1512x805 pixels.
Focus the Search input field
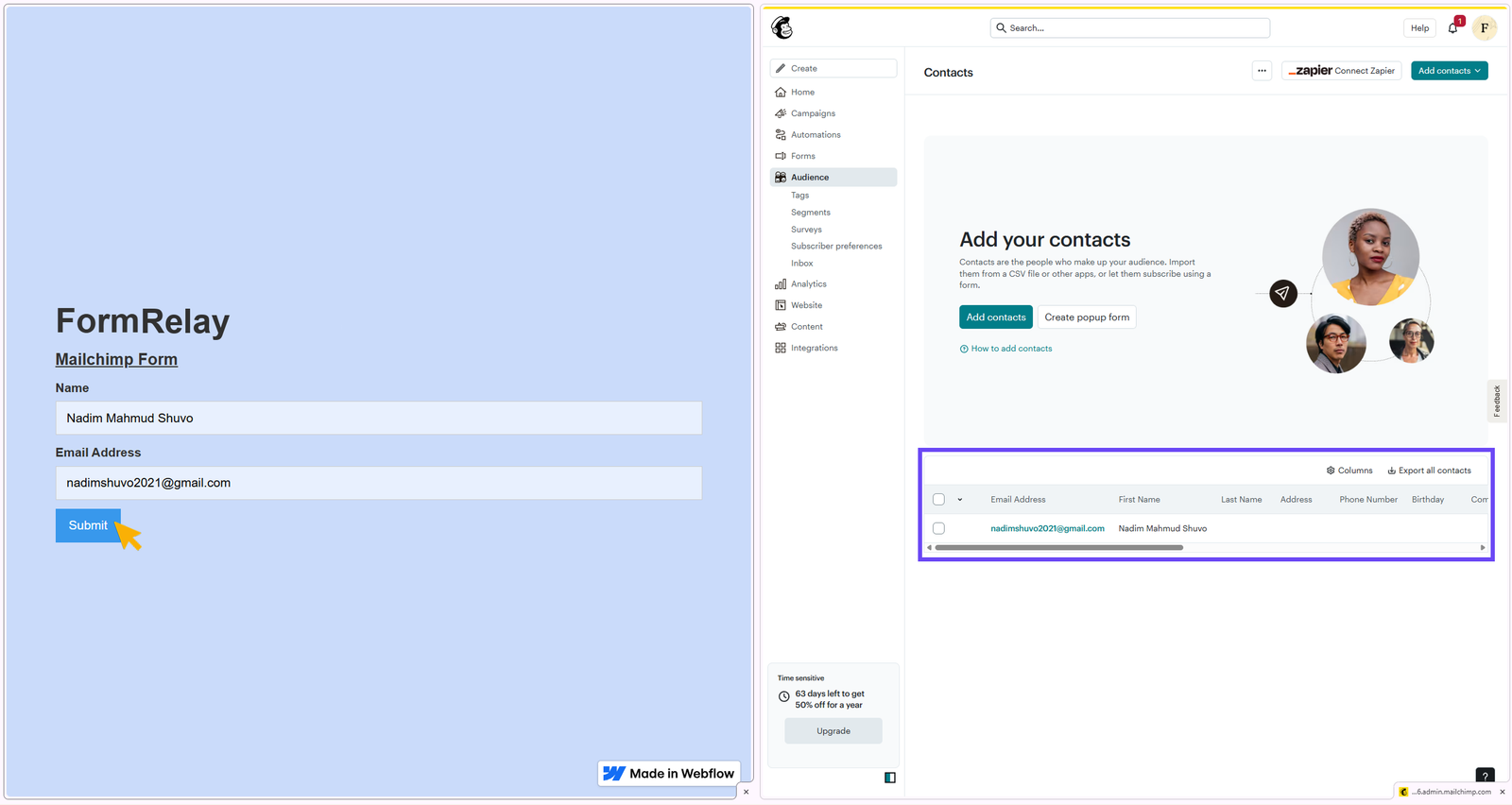tap(1130, 28)
